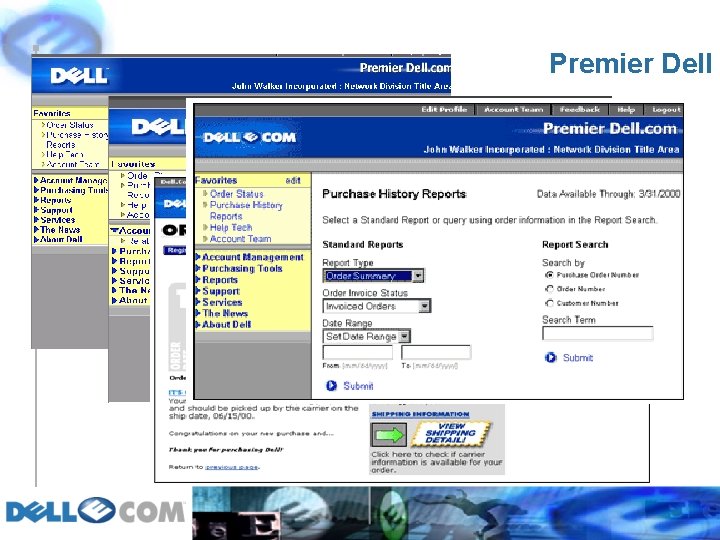Expand About Dell in back window sidebar

(x=58, y=239)
